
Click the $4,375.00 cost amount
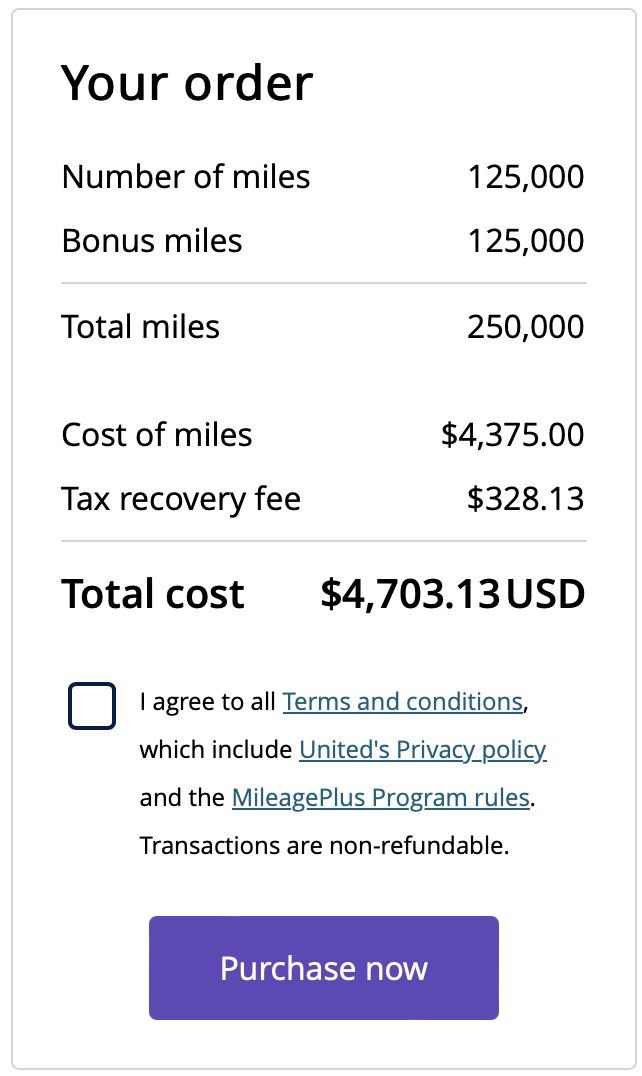pyautogui.click(x=512, y=435)
